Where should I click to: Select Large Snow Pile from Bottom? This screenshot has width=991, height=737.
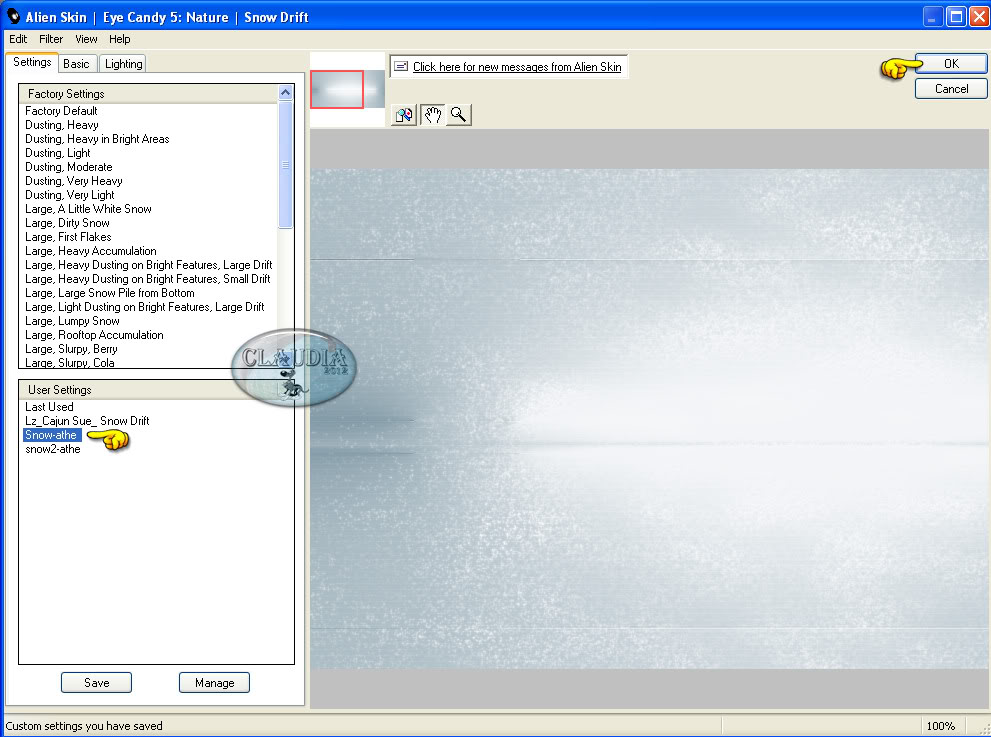(x=110, y=293)
